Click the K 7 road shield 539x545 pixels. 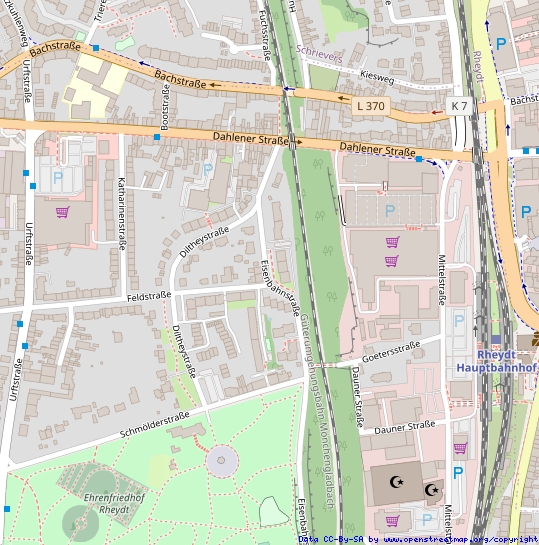click(459, 106)
